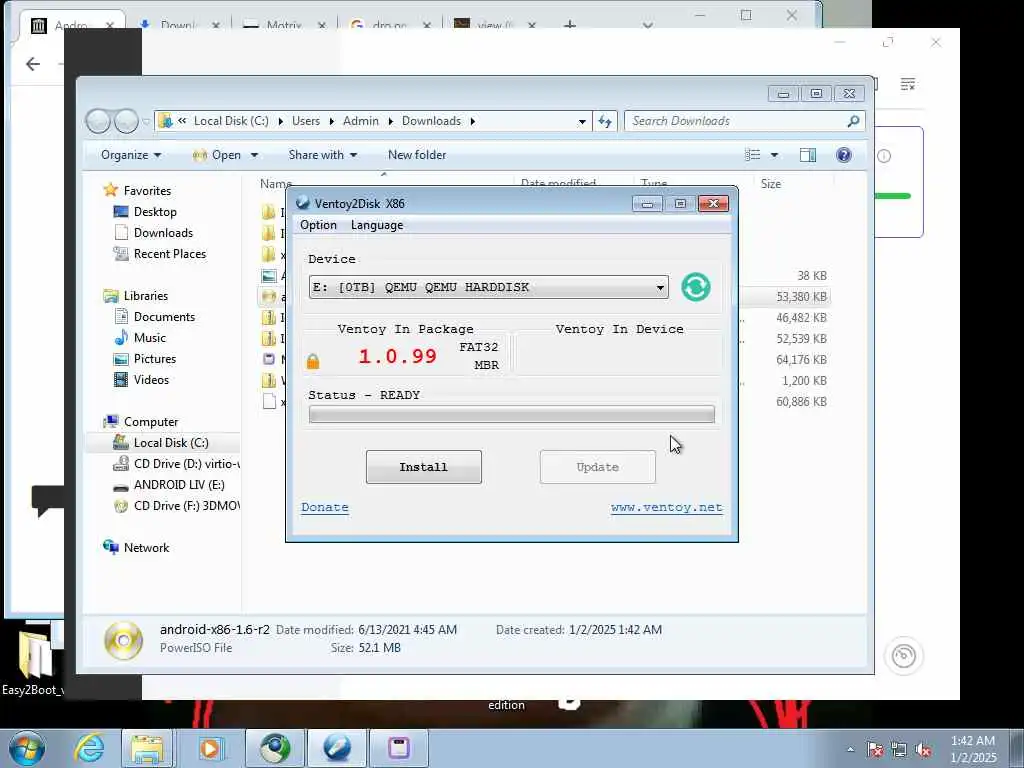Click the volume muted tray icon
This screenshot has height=768, width=1024.
(x=923, y=750)
